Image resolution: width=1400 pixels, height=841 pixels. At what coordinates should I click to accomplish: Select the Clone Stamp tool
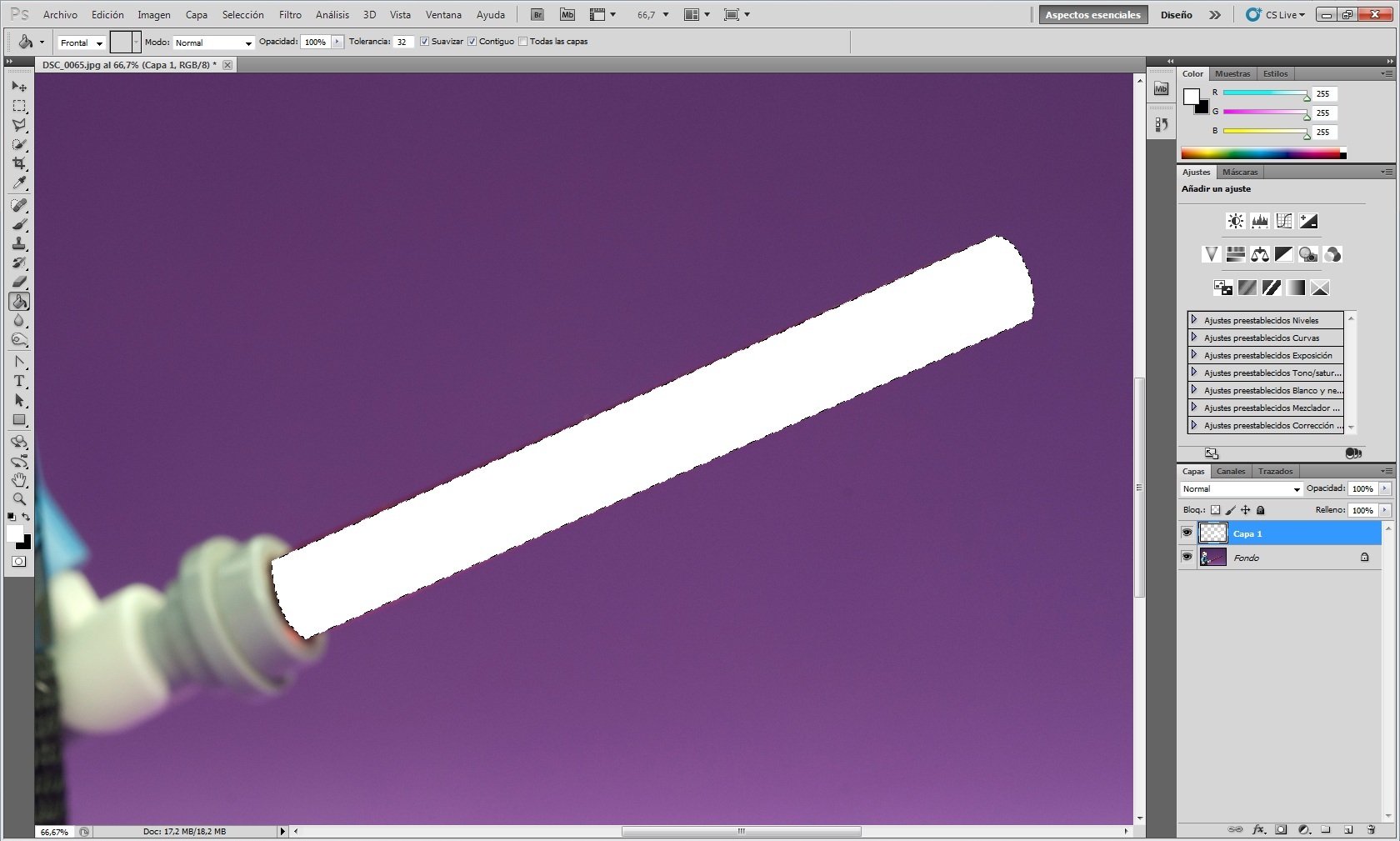coord(19,243)
